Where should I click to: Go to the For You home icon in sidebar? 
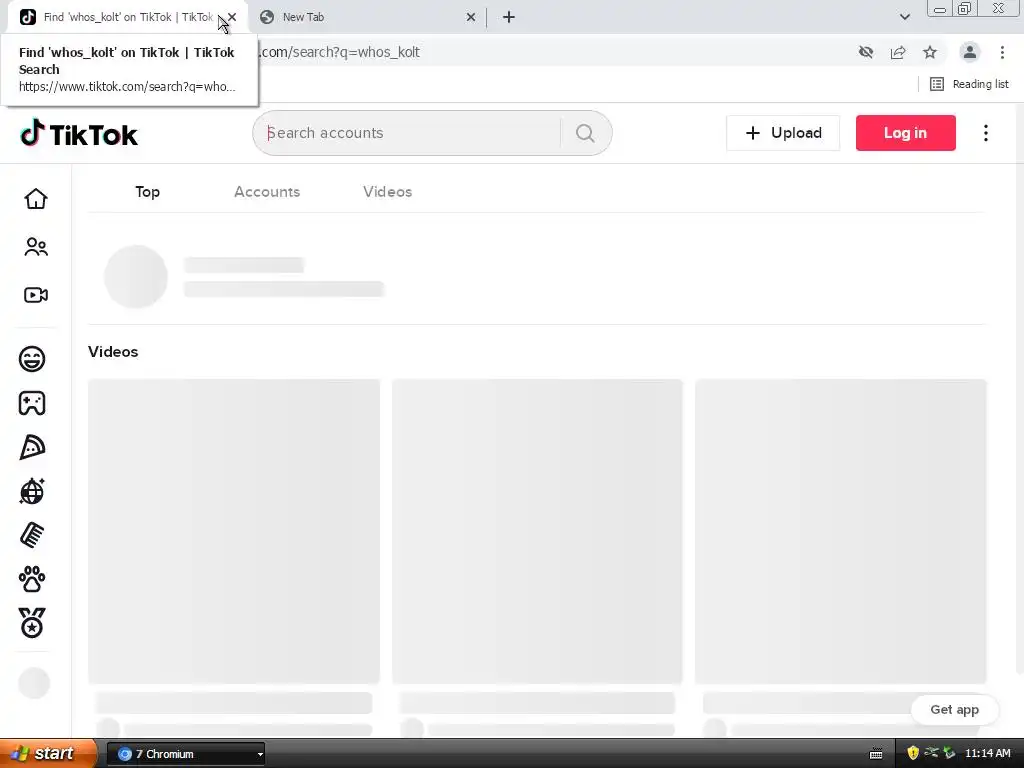[x=36, y=199]
